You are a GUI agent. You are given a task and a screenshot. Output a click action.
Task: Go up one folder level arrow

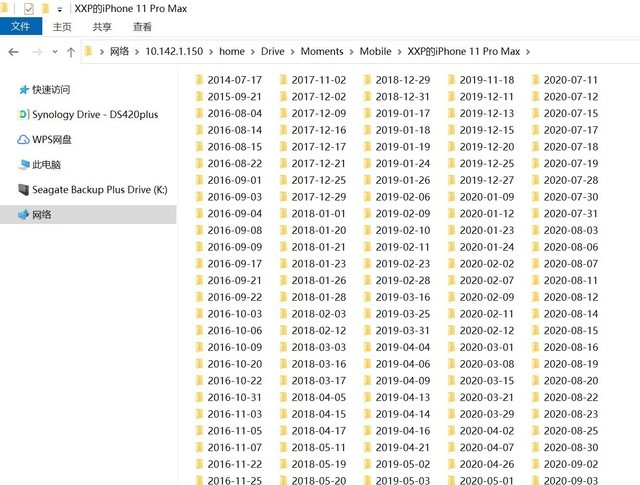[71, 52]
